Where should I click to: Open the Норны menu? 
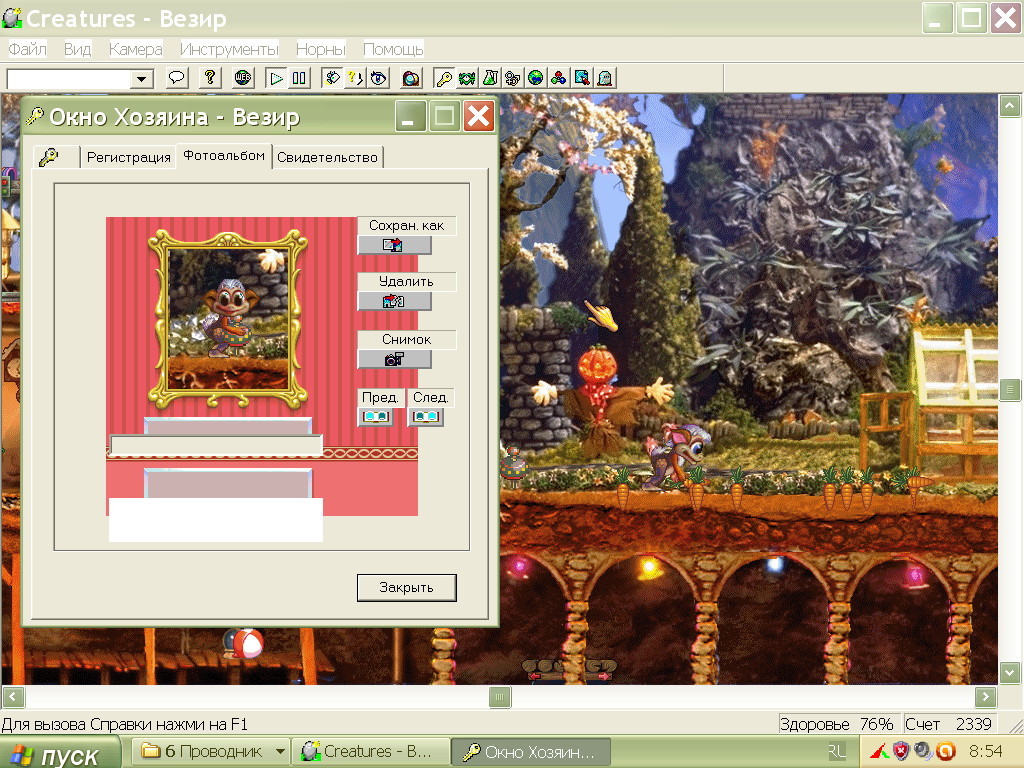[321, 49]
